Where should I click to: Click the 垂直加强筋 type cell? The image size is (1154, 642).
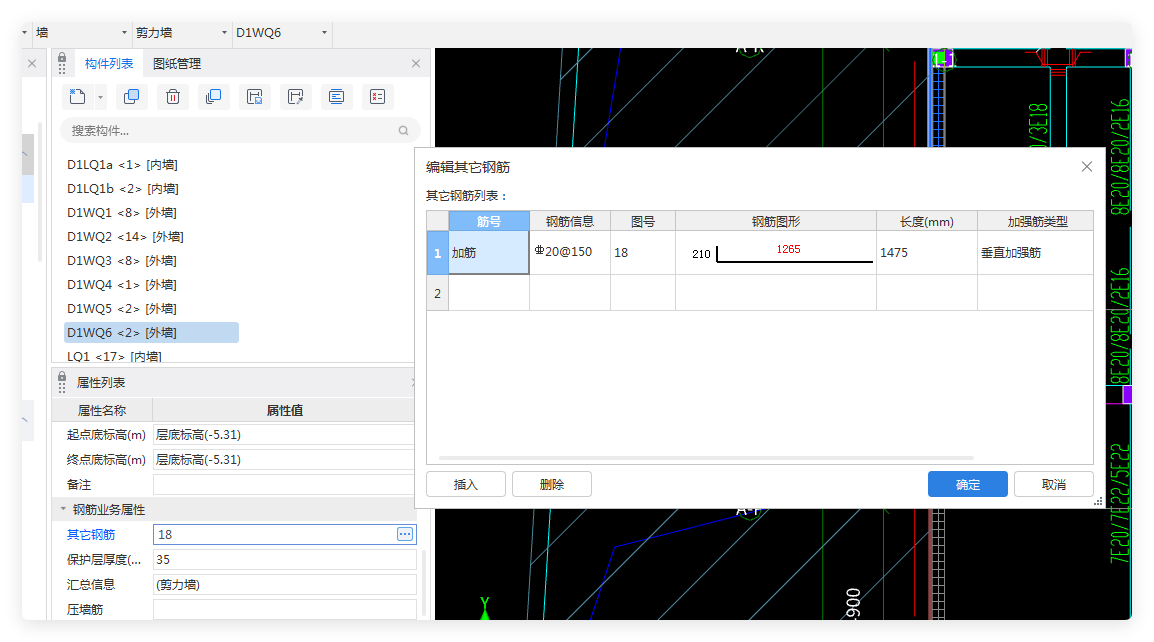click(x=1036, y=253)
